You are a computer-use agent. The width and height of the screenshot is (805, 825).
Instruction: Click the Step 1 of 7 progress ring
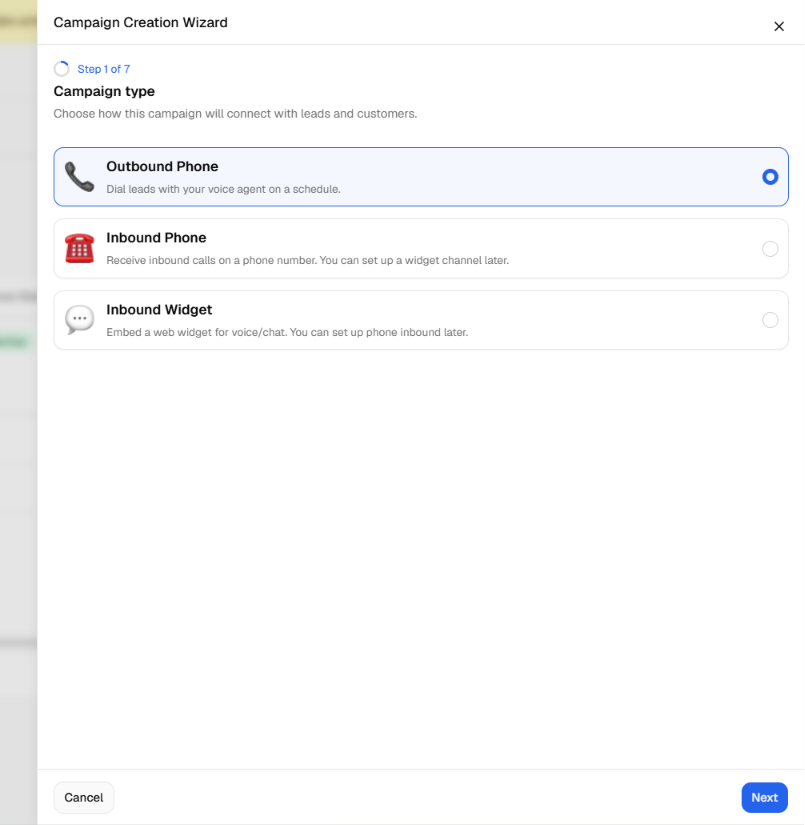62,69
